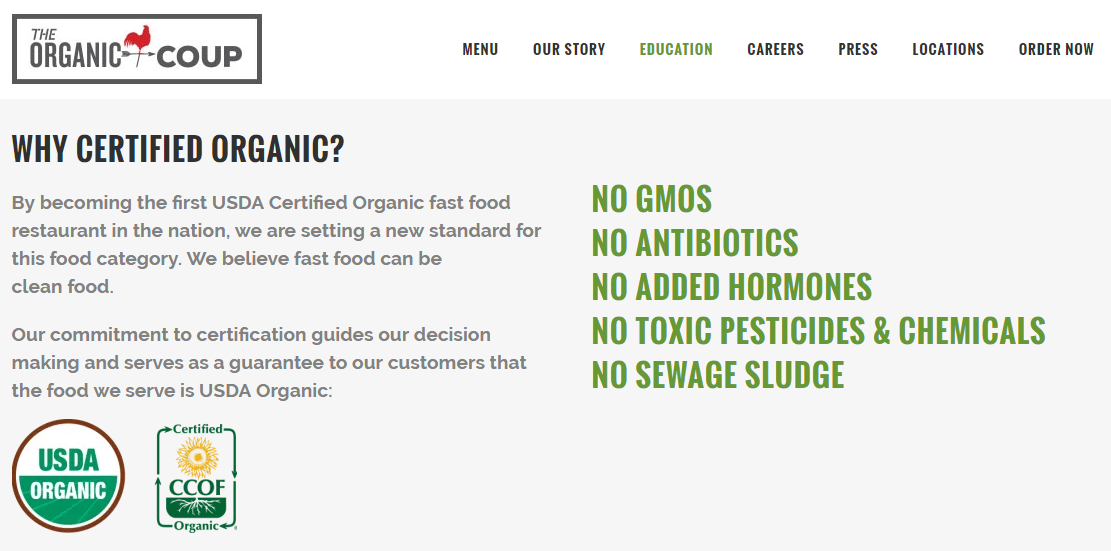Click the CCOF Certified Organic badge
This screenshot has height=551, width=1111.
click(x=196, y=477)
